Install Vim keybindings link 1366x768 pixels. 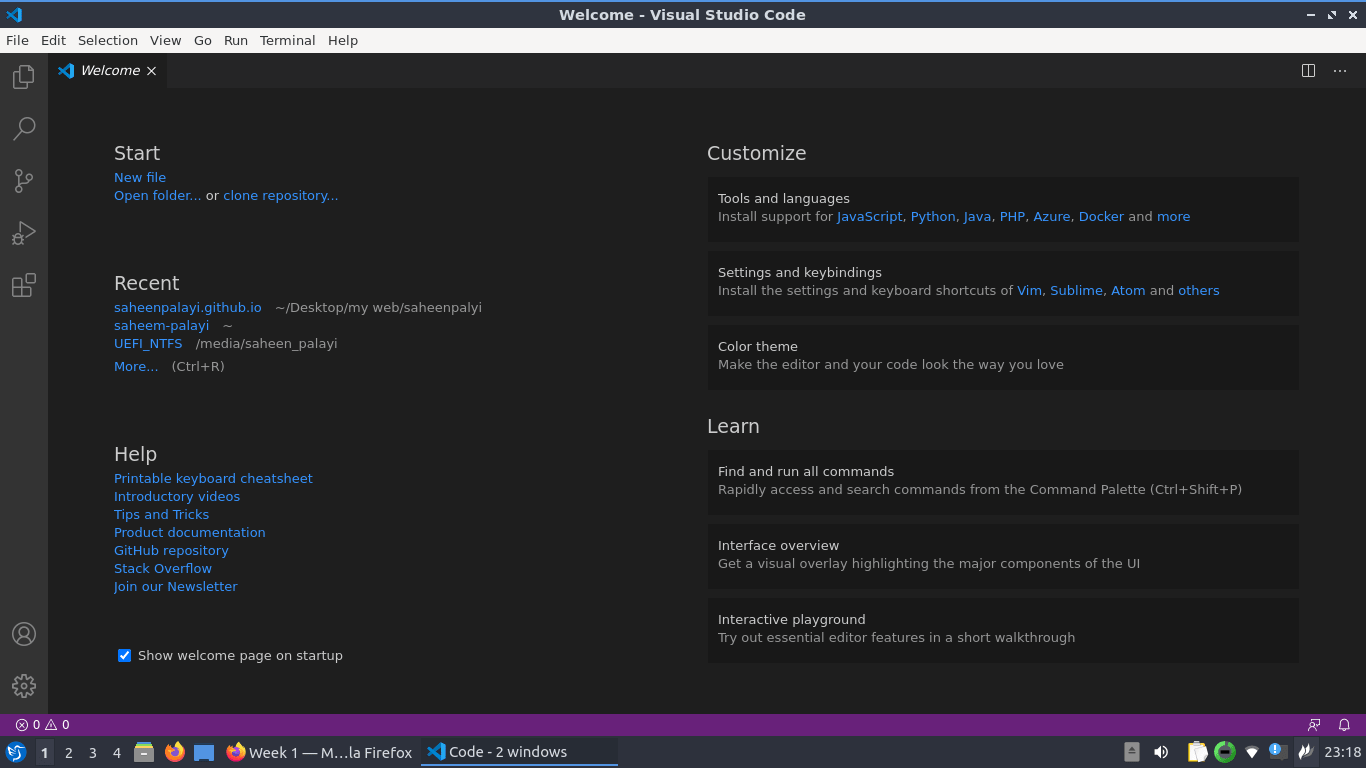pos(1029,291)
